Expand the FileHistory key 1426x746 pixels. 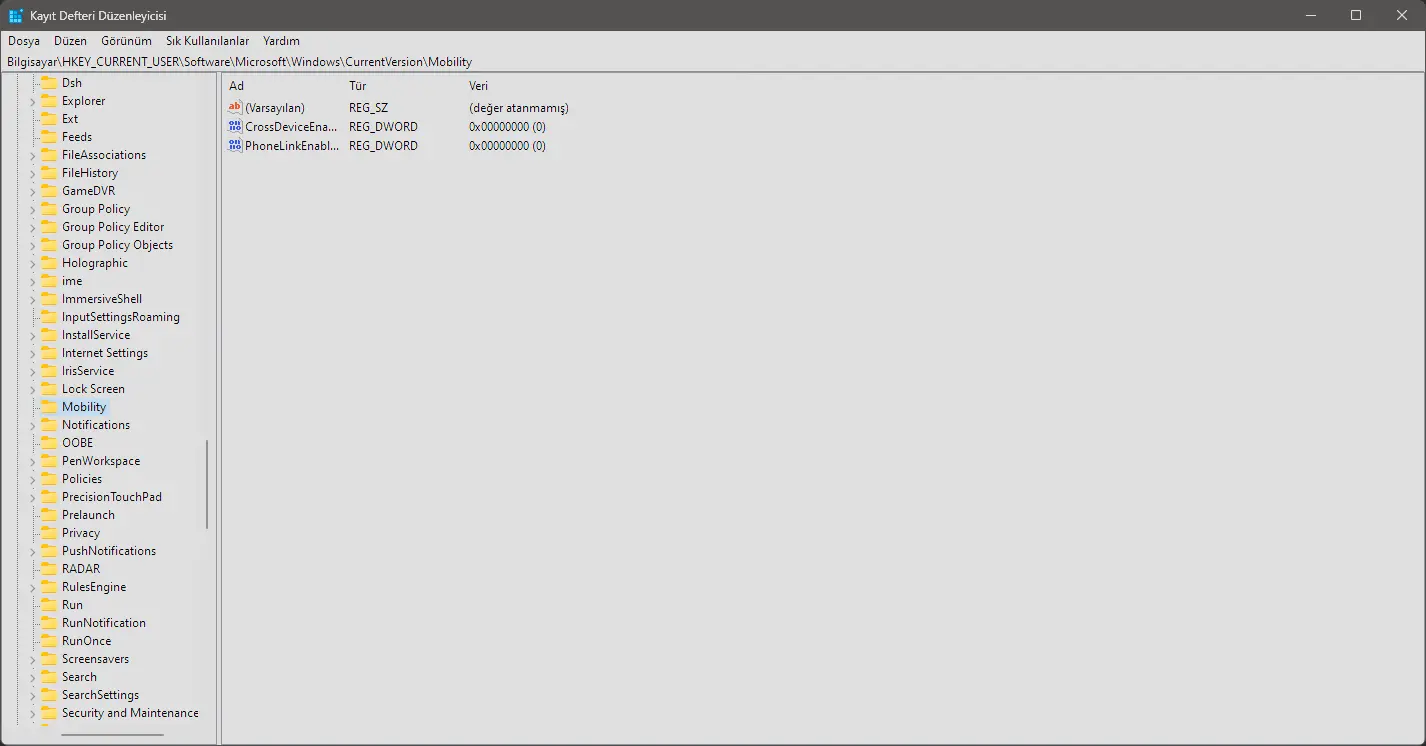[32, 173]
